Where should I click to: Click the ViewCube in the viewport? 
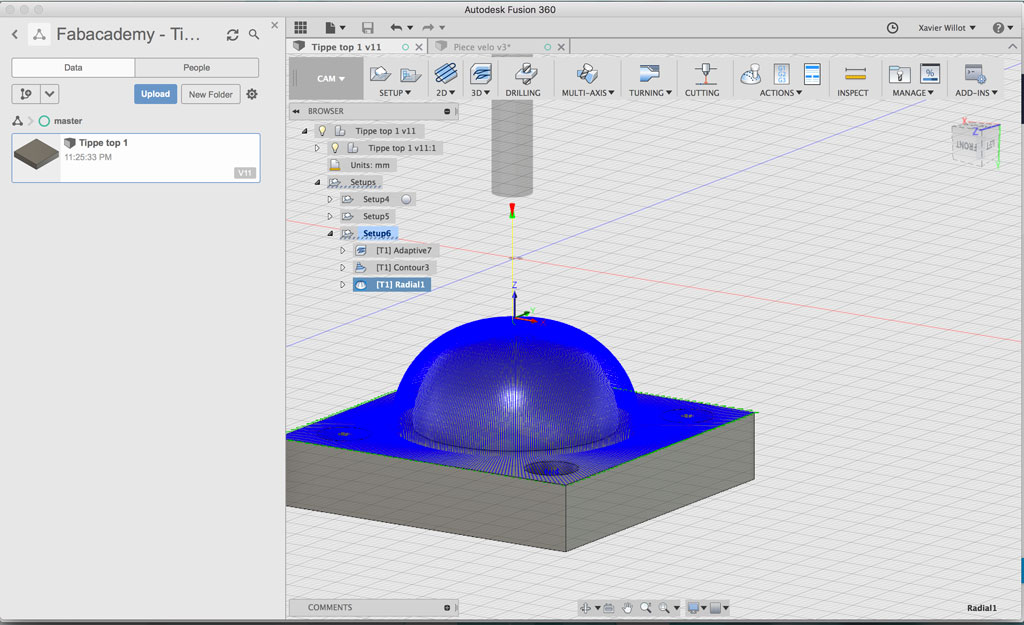coord(976,143)
